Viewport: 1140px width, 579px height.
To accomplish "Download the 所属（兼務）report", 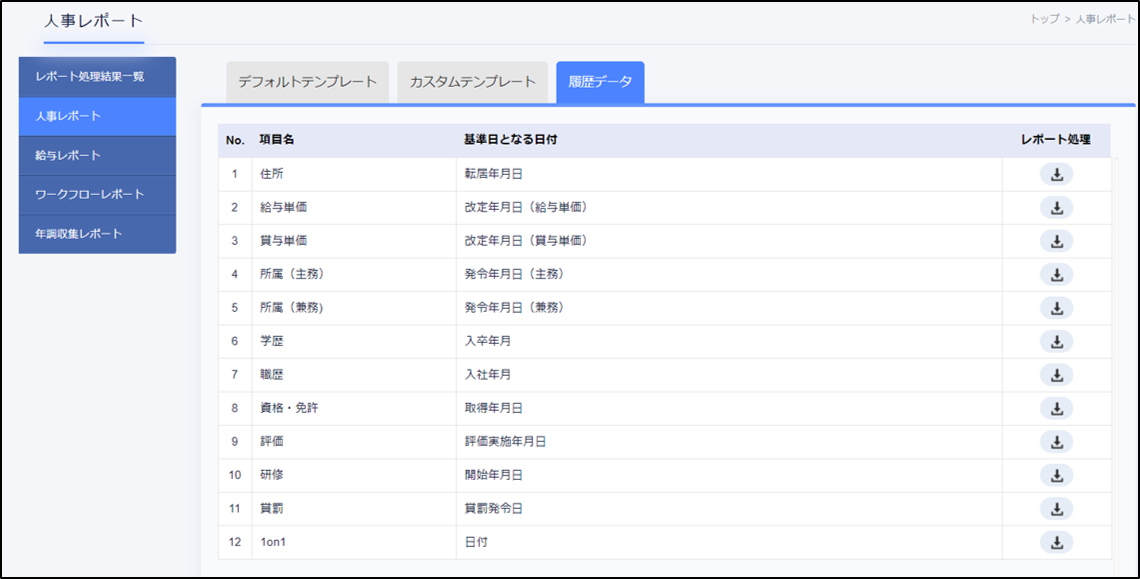I will tap(1056, 308).
